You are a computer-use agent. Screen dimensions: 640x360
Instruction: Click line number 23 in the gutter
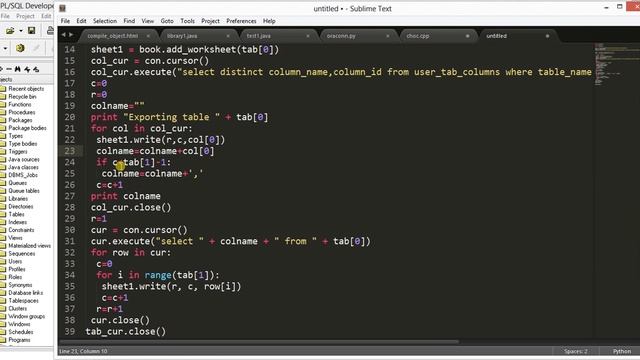click(x=70, y=151)
